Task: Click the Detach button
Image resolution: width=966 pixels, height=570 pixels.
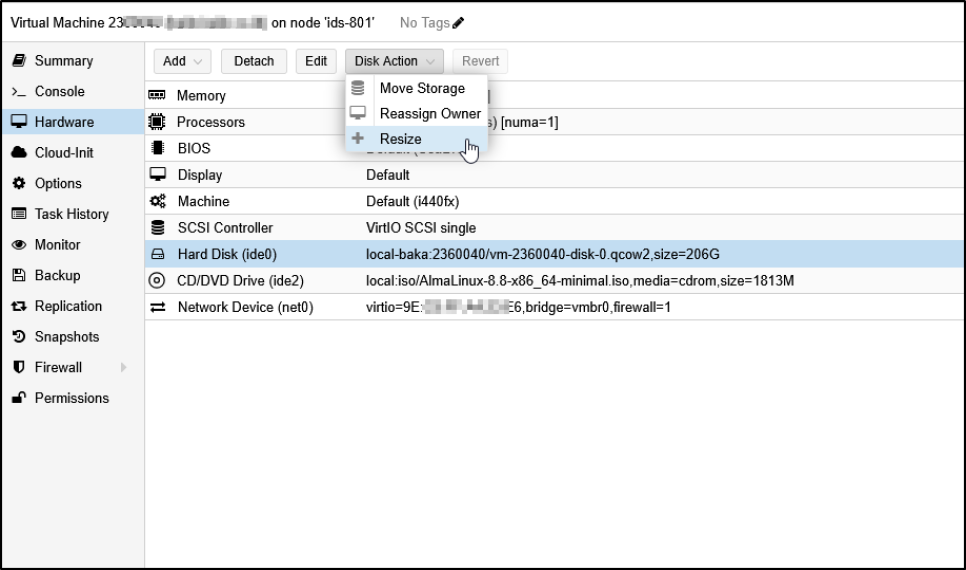Action: coord(253,61)
